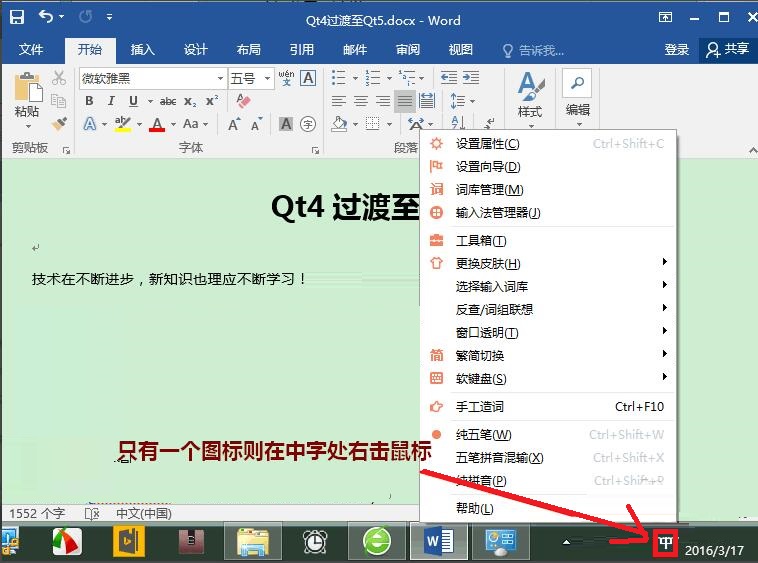Image resolution: width=758 pixels, height=563 pixels.
Task: Open the file explorer taskbar icon
Action: tap(253, 541)
